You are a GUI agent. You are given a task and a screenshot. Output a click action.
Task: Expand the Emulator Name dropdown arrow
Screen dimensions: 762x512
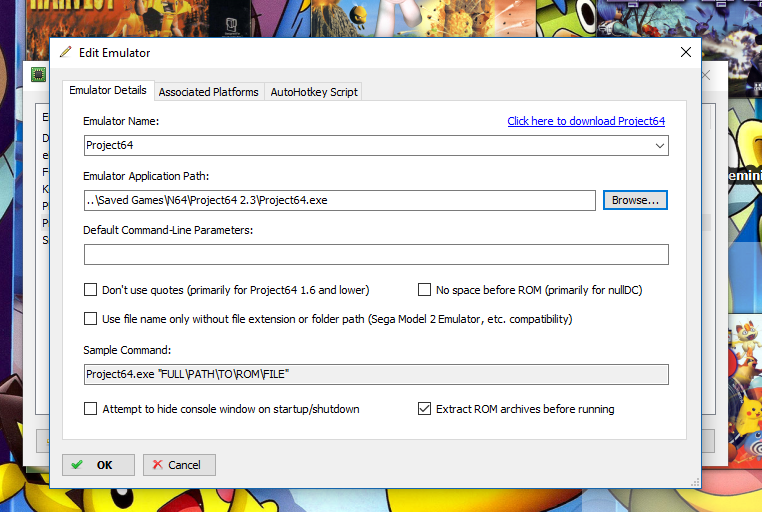click(x=659, y=146)
